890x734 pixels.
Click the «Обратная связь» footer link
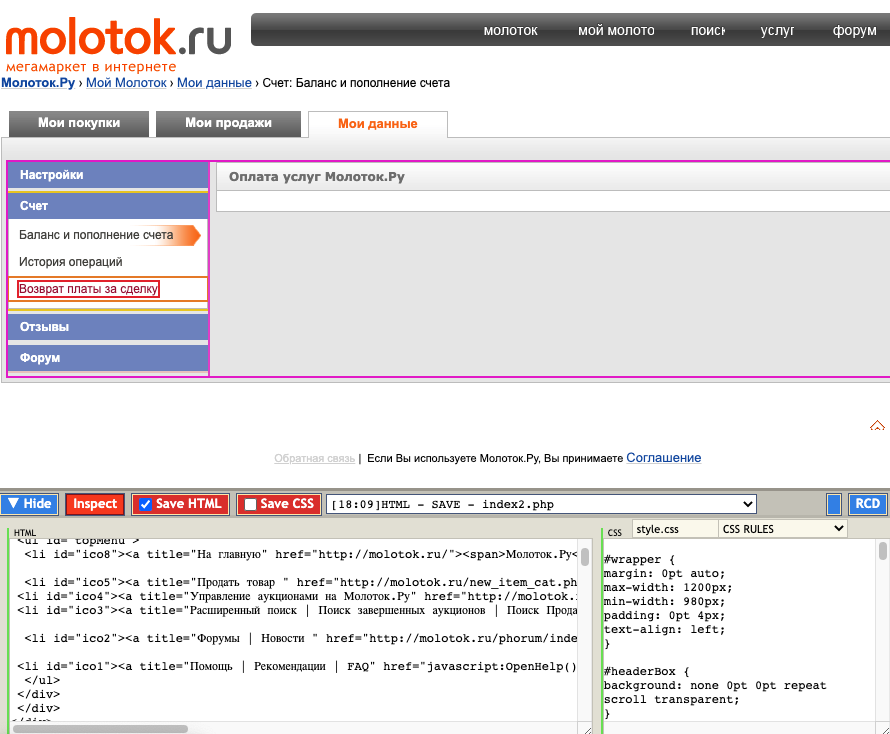tap(314, 459)
